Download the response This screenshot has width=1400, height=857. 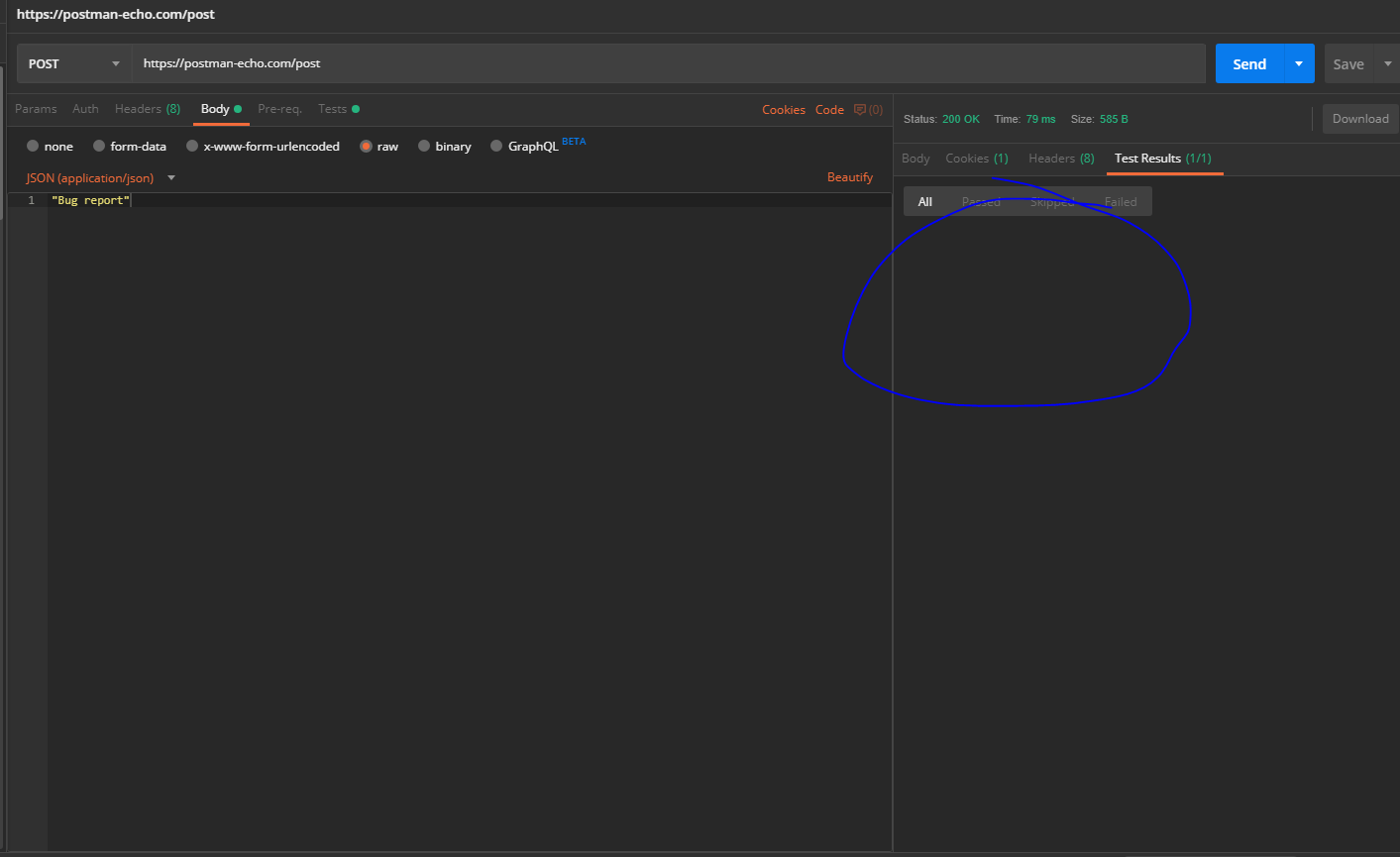(1360, 118)
